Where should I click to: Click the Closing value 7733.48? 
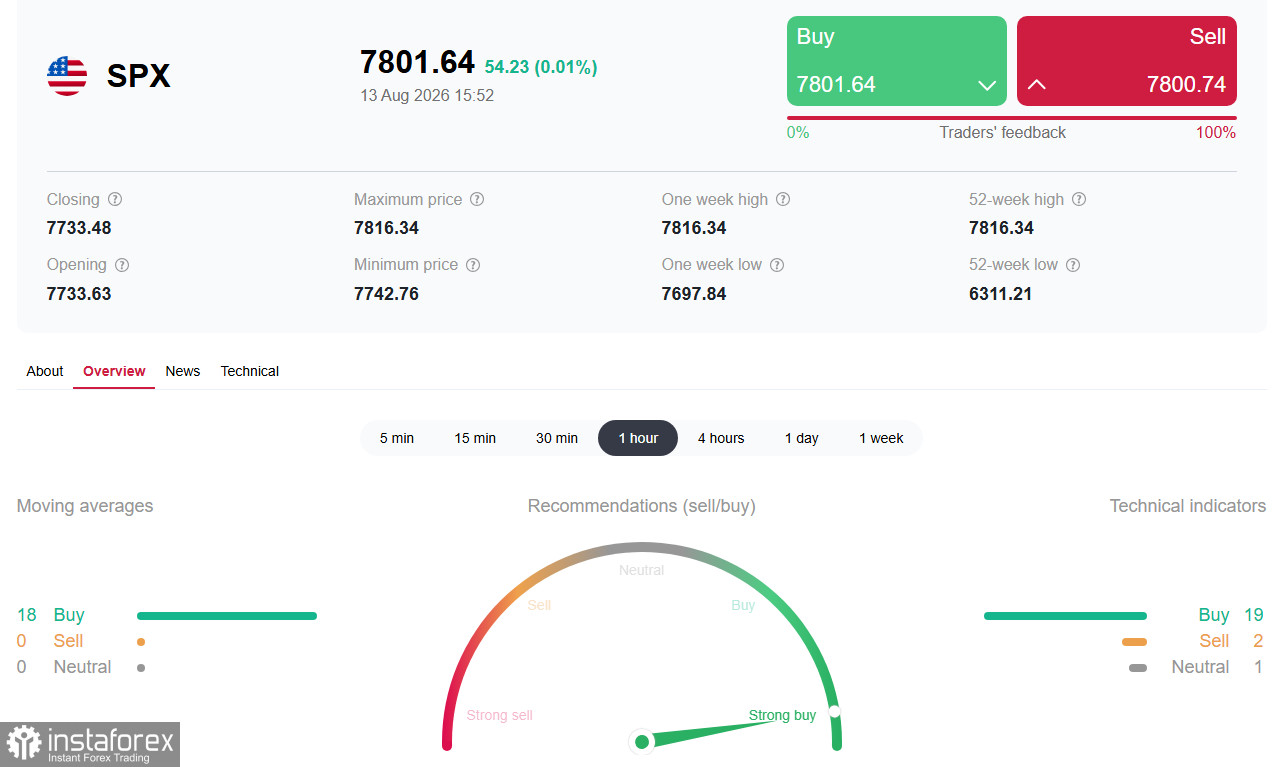click(x=79, y=228)
